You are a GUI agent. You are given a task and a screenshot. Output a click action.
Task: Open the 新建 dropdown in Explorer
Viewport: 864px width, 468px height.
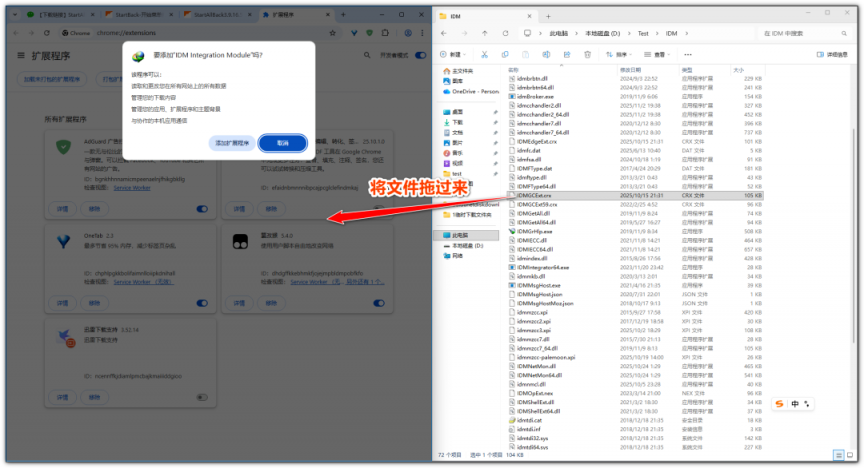click(x=453, y=54)
